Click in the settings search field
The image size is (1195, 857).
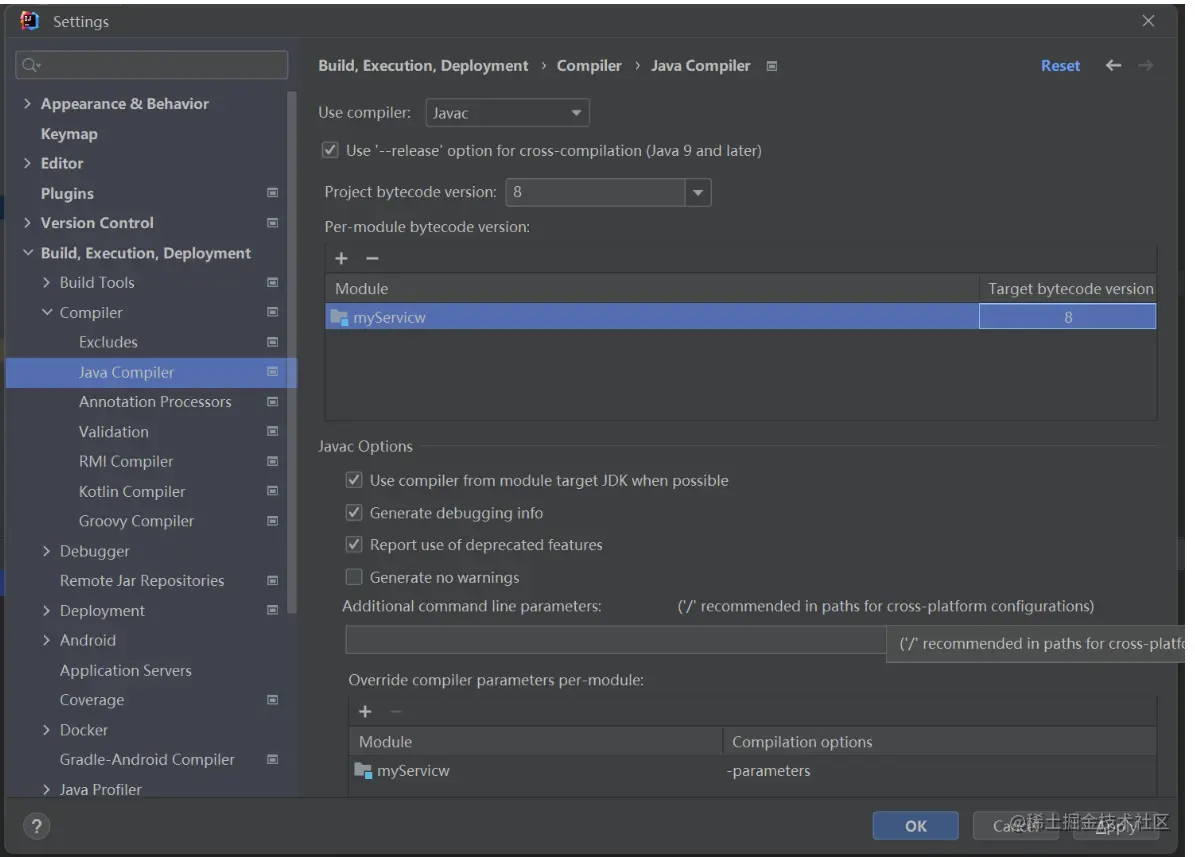point(152,65)
